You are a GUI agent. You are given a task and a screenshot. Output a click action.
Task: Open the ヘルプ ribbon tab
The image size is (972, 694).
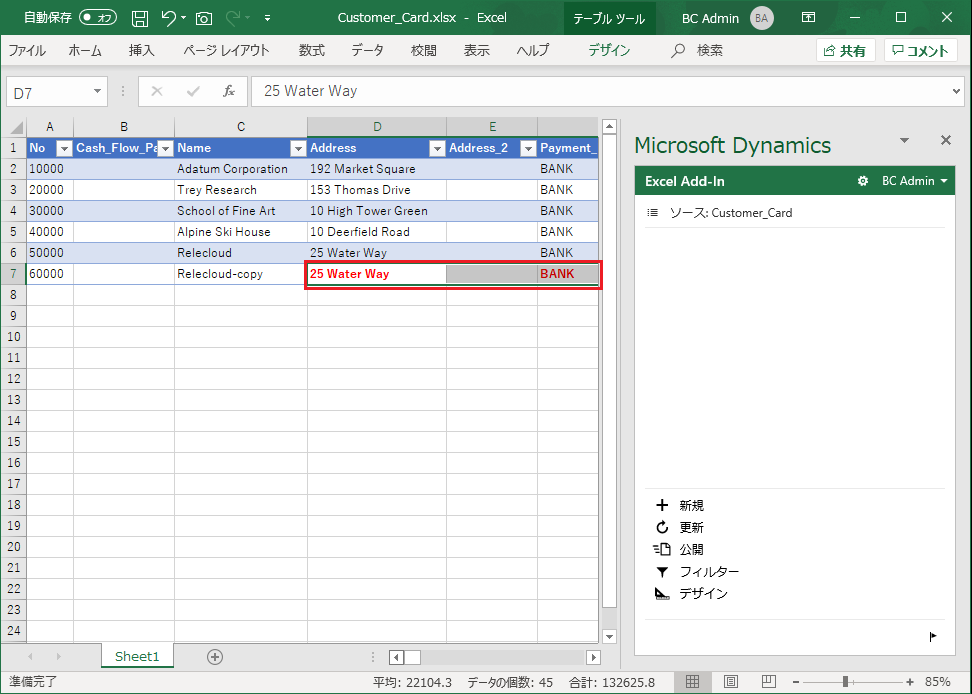(533, 50)
